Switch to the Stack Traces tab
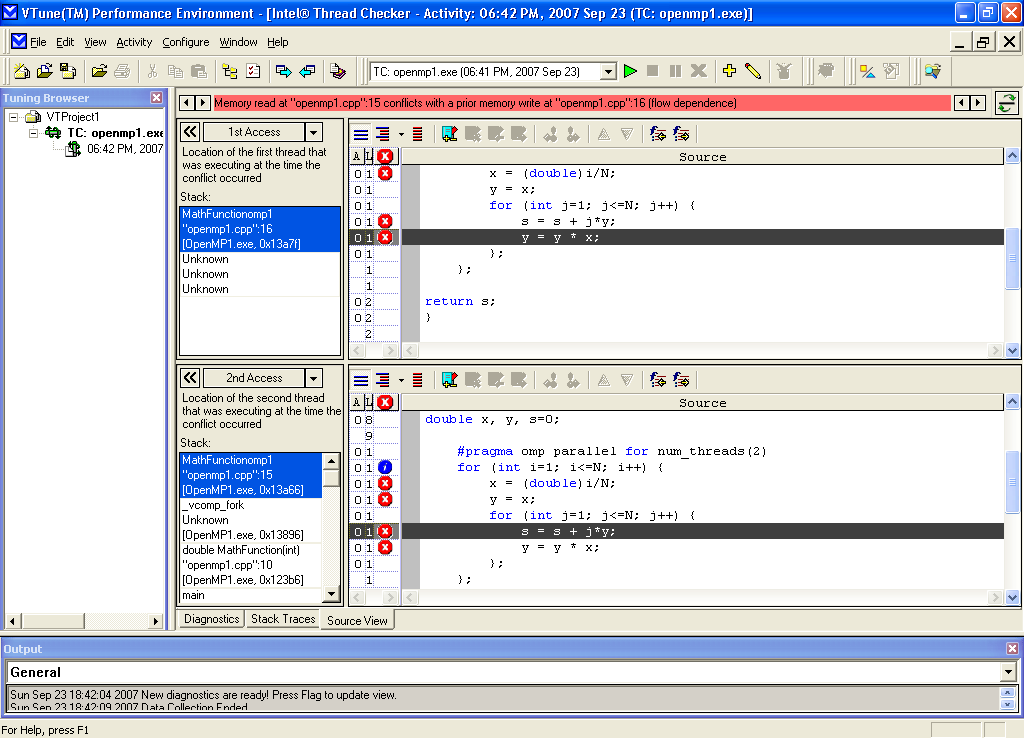This screenshot has height=738, width=1024. point(283,618)
